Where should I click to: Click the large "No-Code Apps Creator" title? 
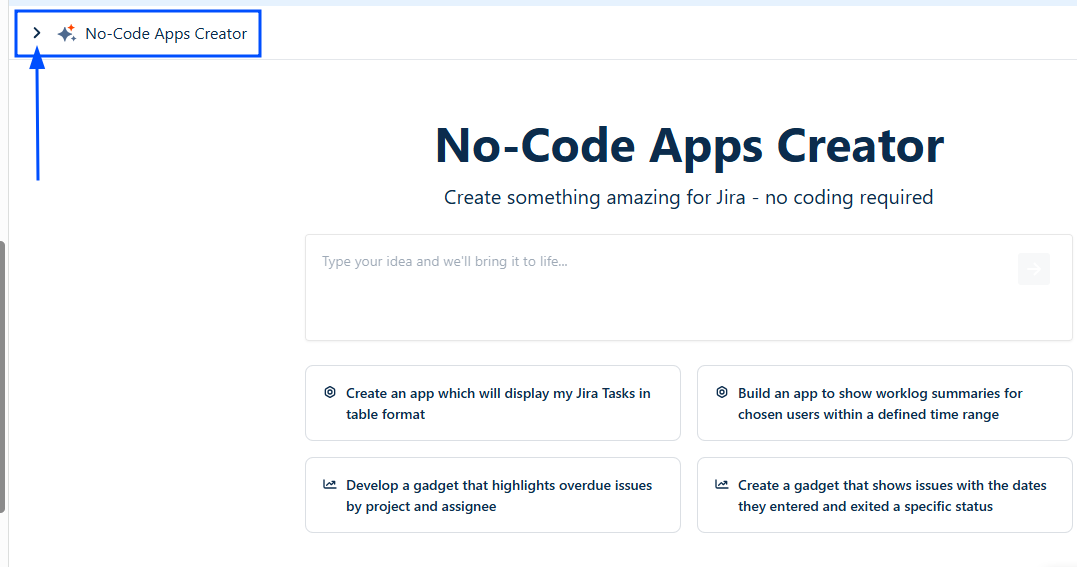coord(689,146)
